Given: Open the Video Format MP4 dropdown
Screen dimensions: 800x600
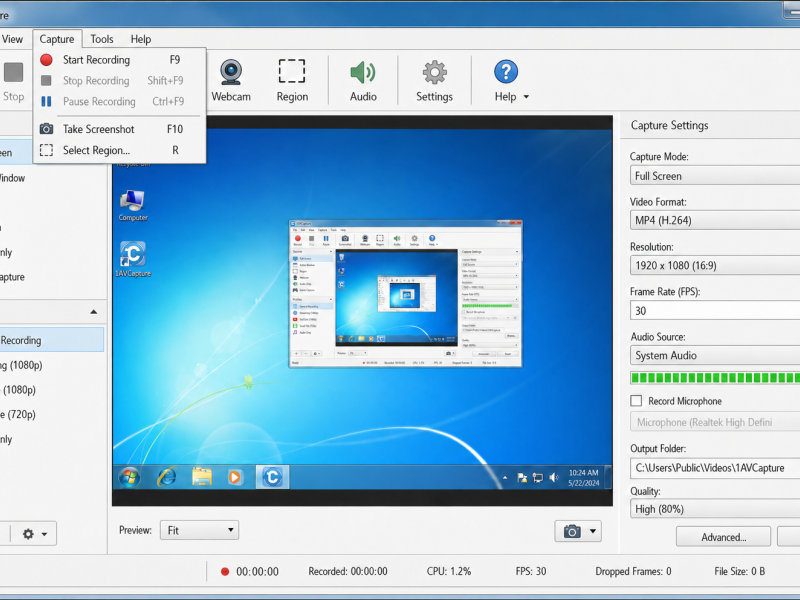Looking at the screenshot, I should 715,220.
